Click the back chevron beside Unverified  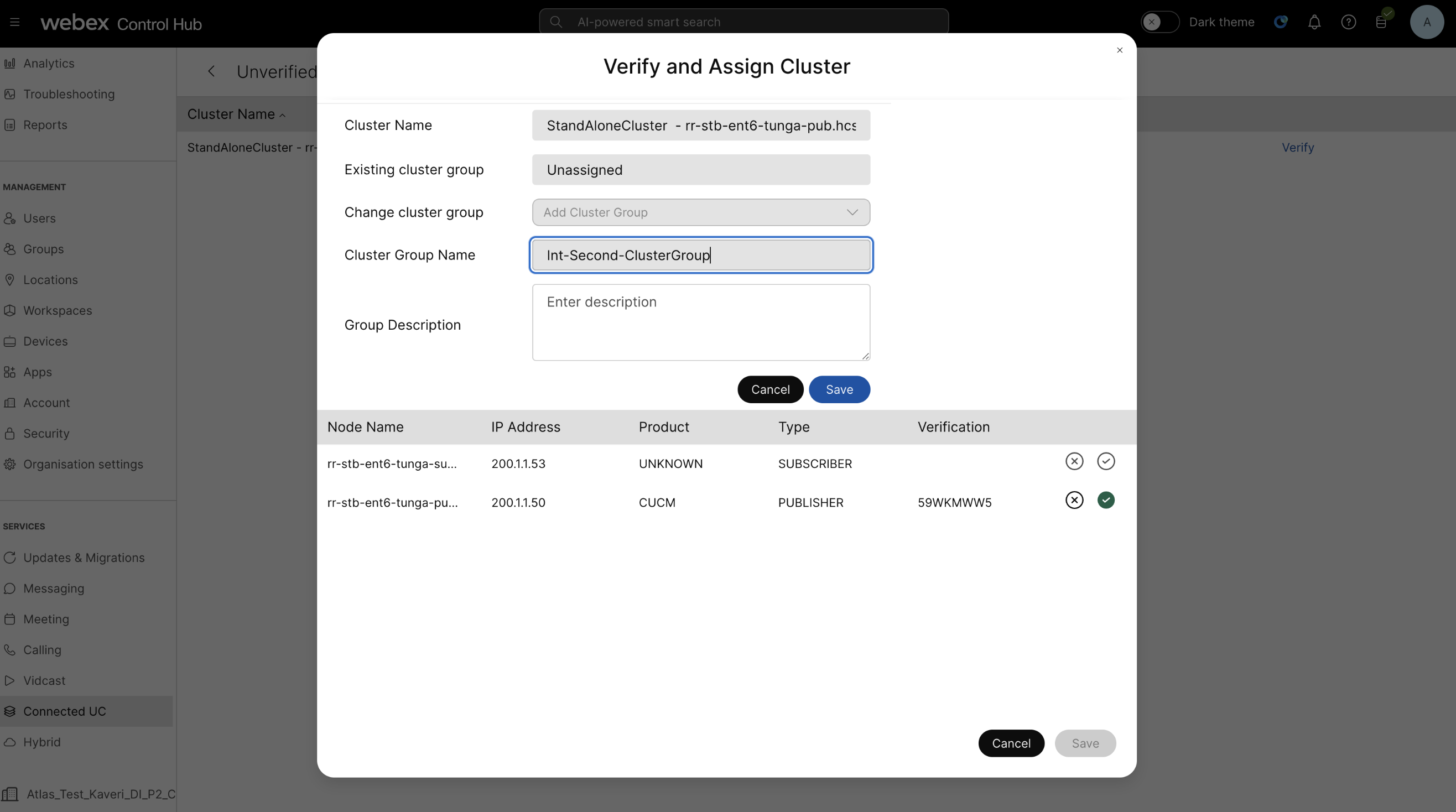(212, 71)
